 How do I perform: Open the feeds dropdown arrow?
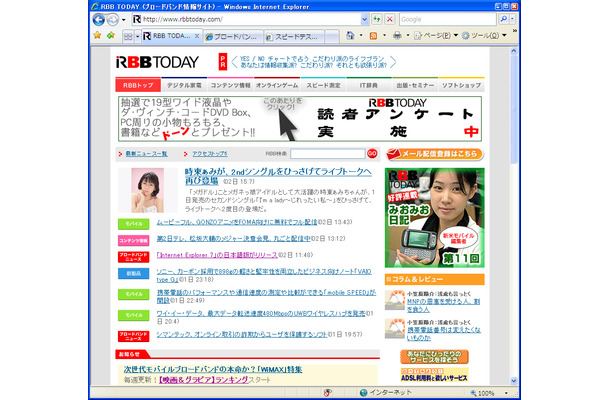click(384, 36)
